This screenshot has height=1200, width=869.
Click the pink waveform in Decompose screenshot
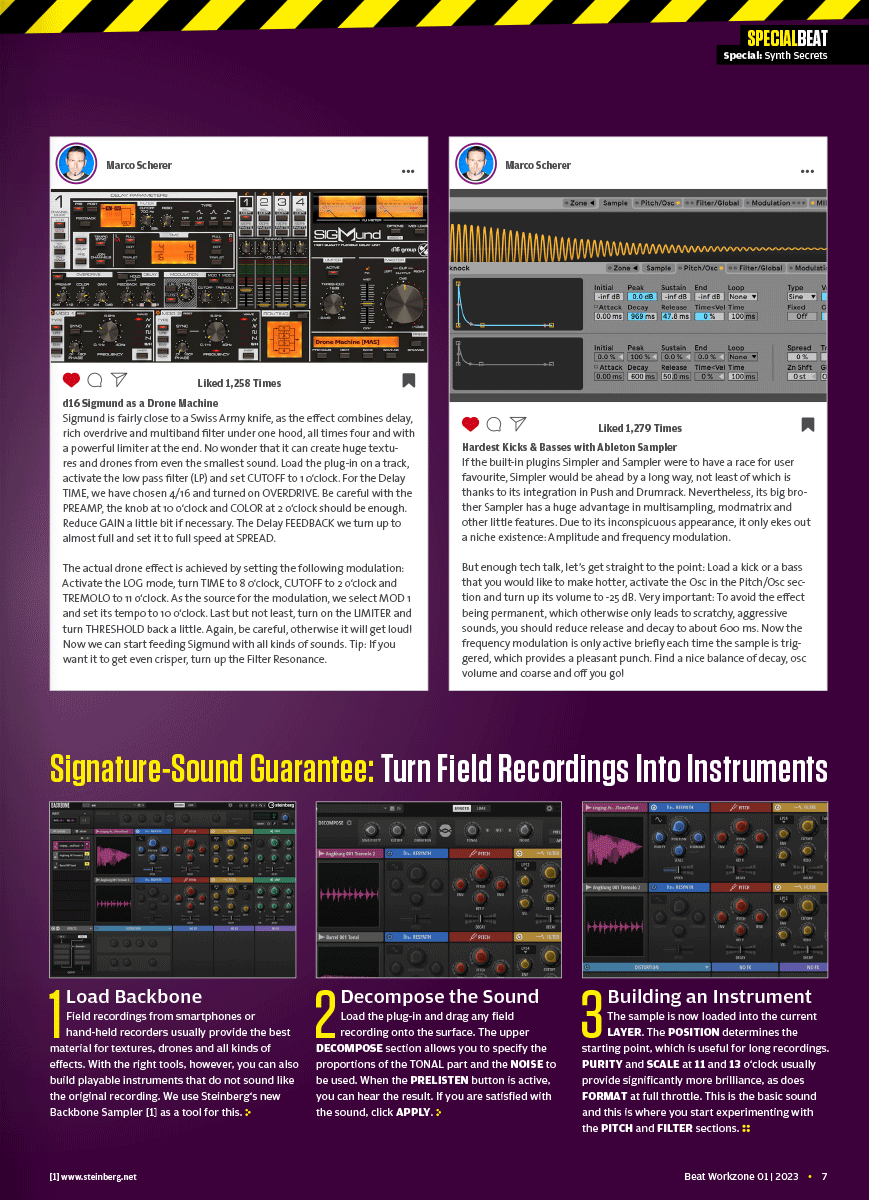click(349, 895)
